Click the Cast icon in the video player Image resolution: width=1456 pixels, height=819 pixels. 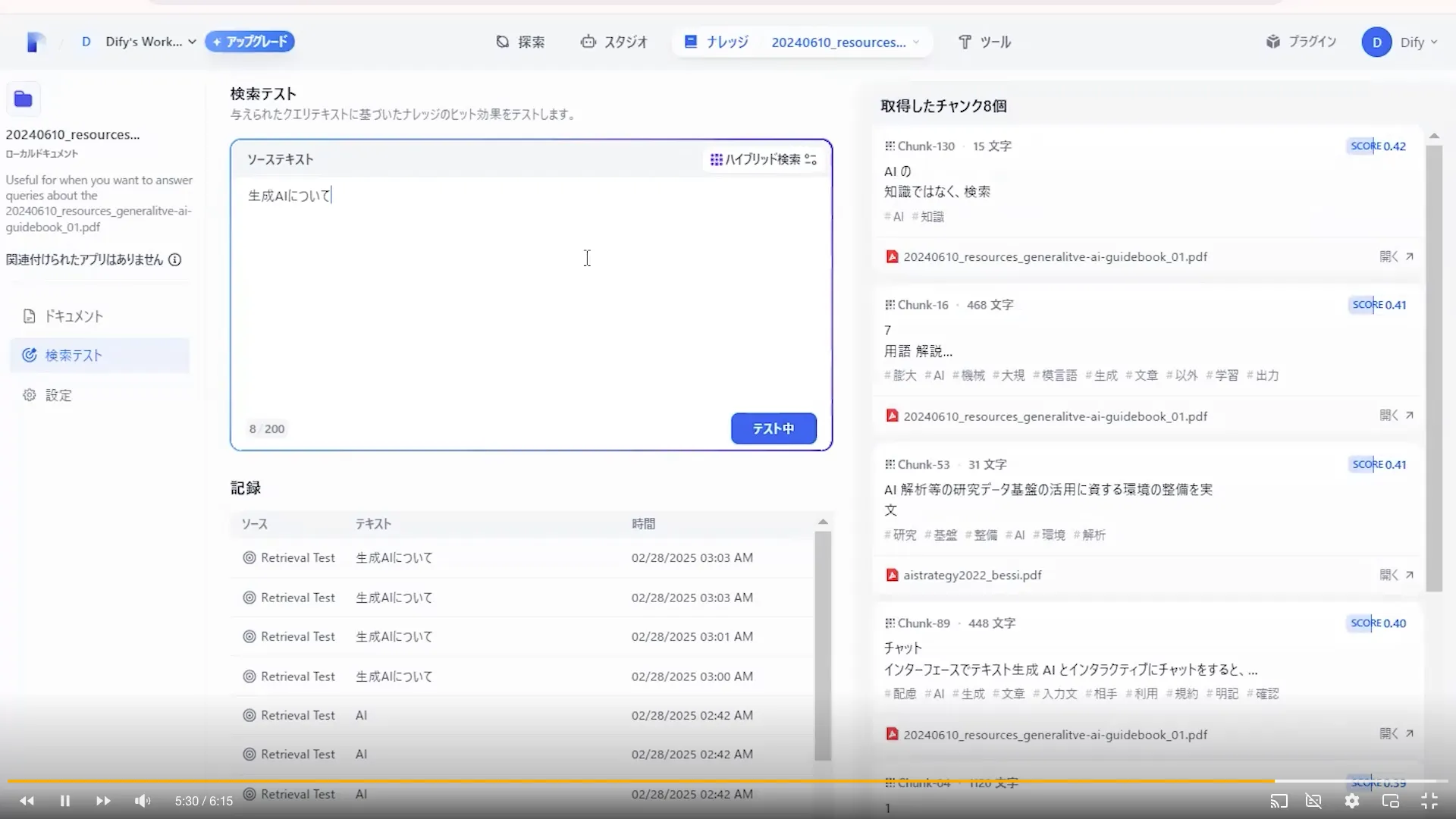1279,800
